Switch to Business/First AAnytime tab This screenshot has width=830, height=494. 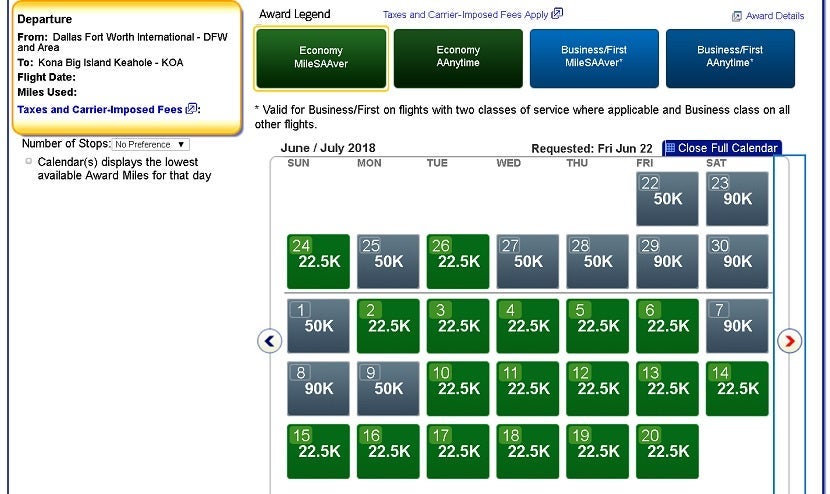730,58
